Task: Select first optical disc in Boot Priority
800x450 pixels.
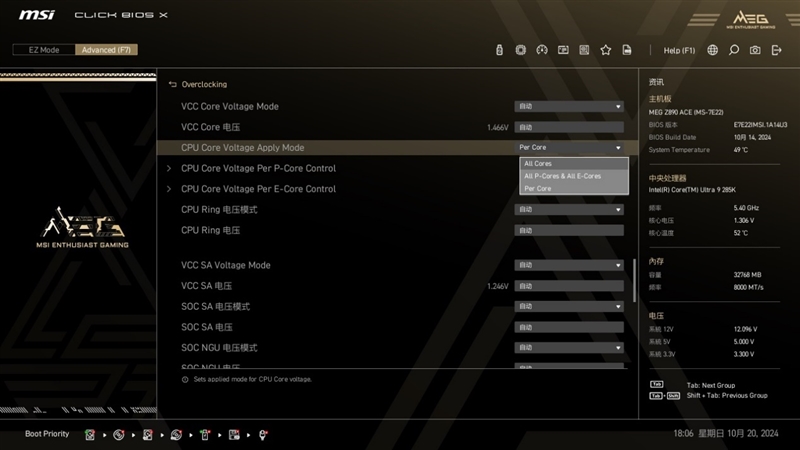Action: point(119,435)
